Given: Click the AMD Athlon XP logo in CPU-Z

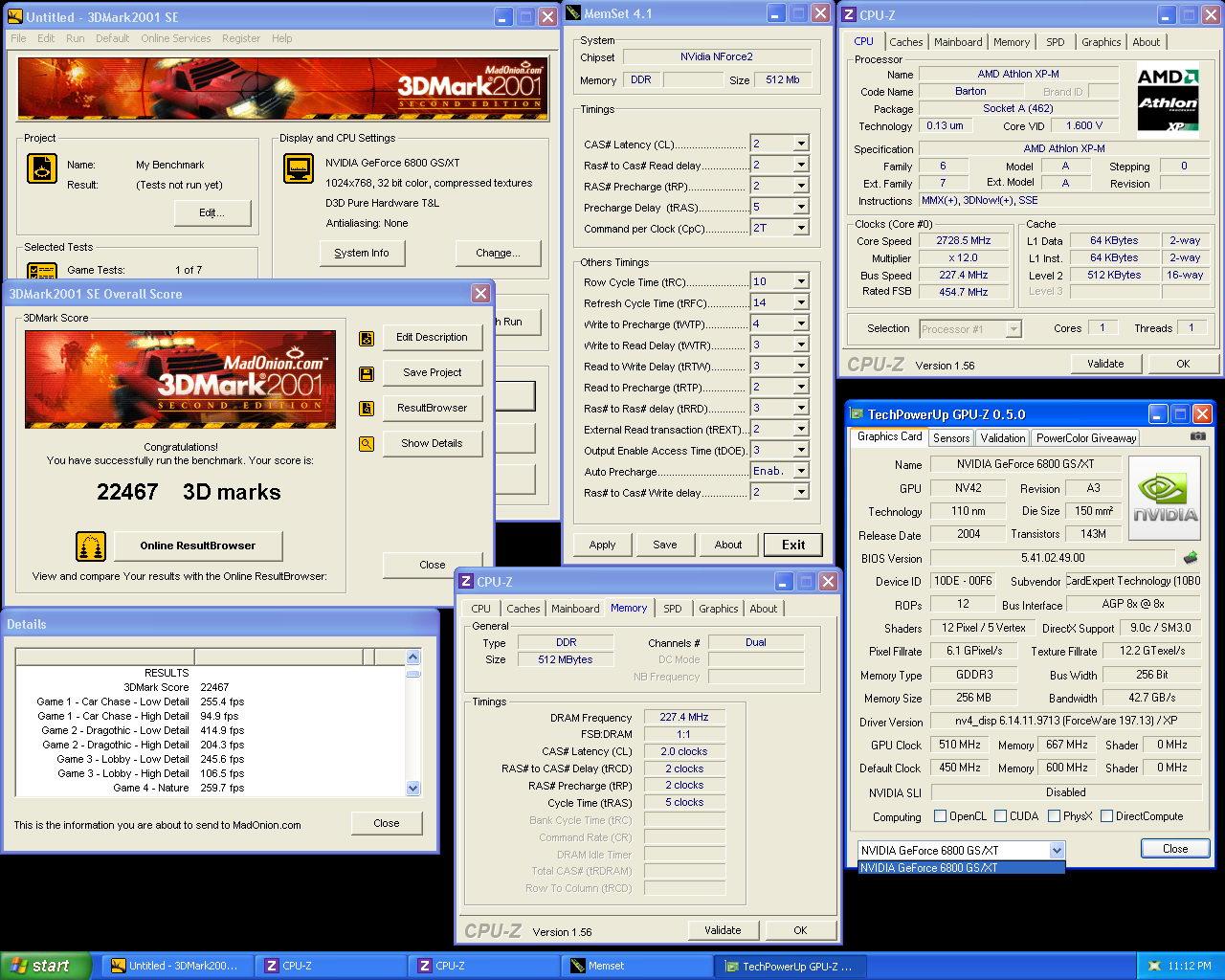Looking at the screenshot, I should 1168,100.
